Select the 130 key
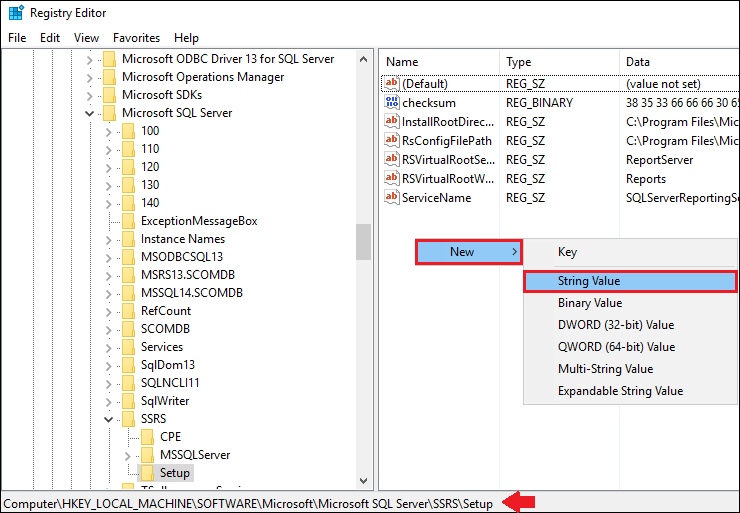The height and width of the screenshot is (513, 740). coord(150,185)
